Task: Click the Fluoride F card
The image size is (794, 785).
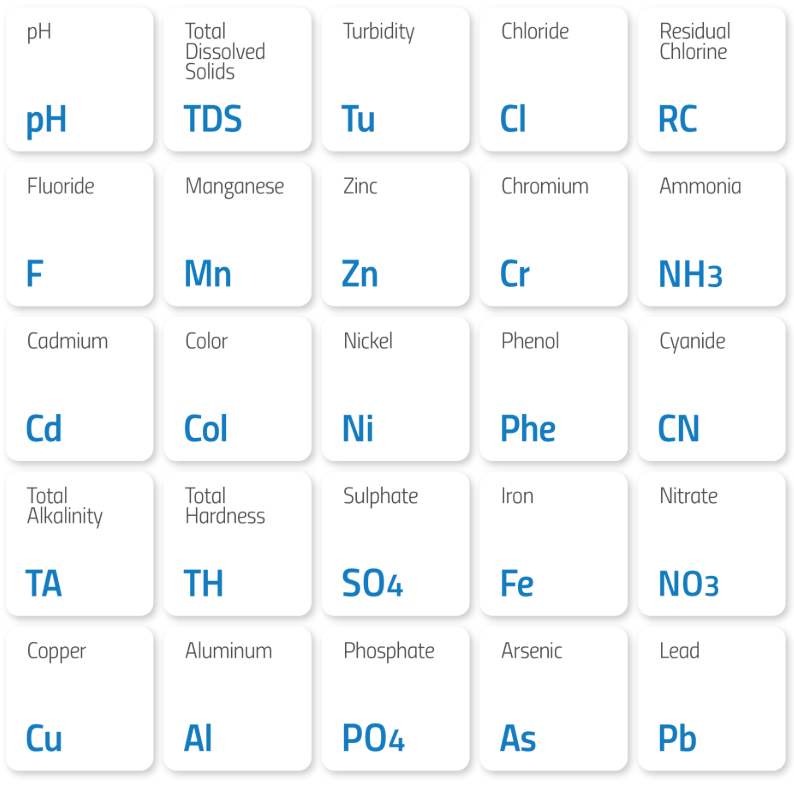Action: (x=80, y=234)
